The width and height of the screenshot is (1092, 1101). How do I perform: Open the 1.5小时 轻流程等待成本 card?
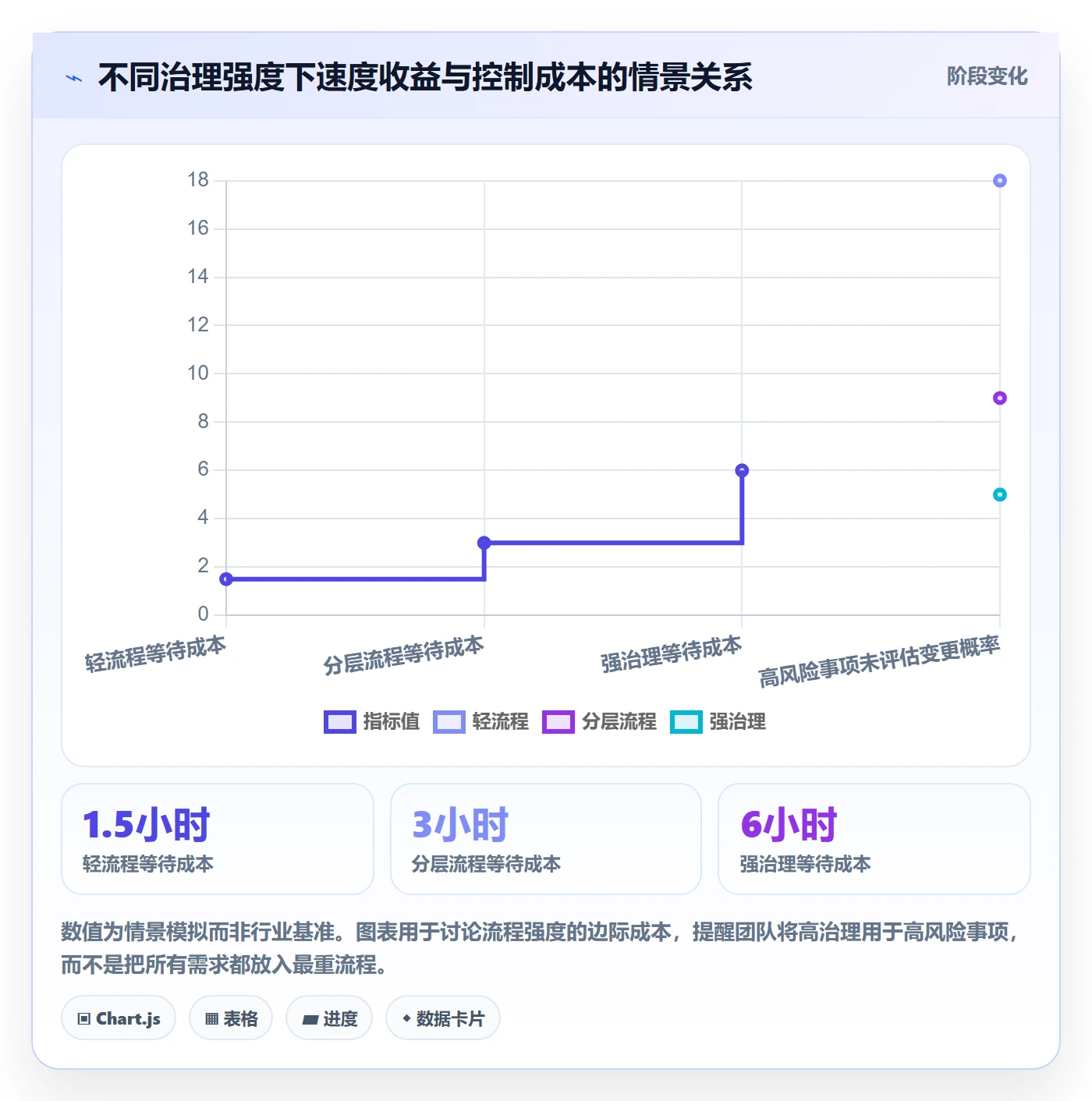point(218,839)
